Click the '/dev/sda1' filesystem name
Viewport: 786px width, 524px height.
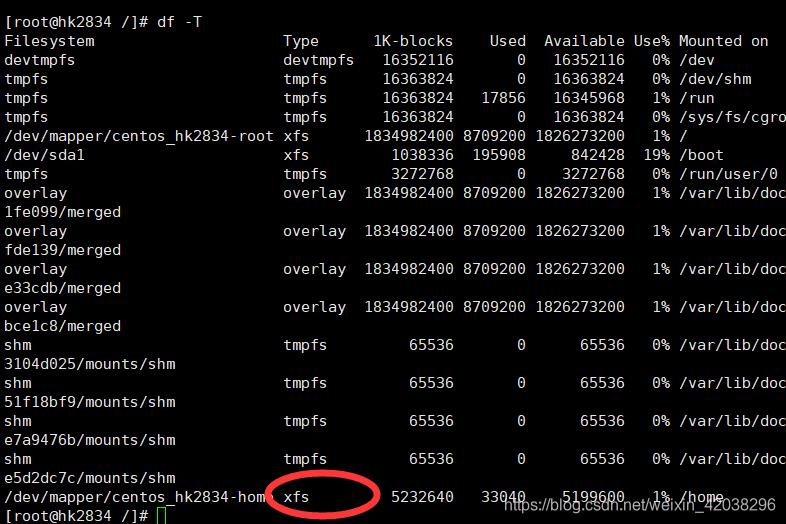pyautogui.click(x=44, y=155)
